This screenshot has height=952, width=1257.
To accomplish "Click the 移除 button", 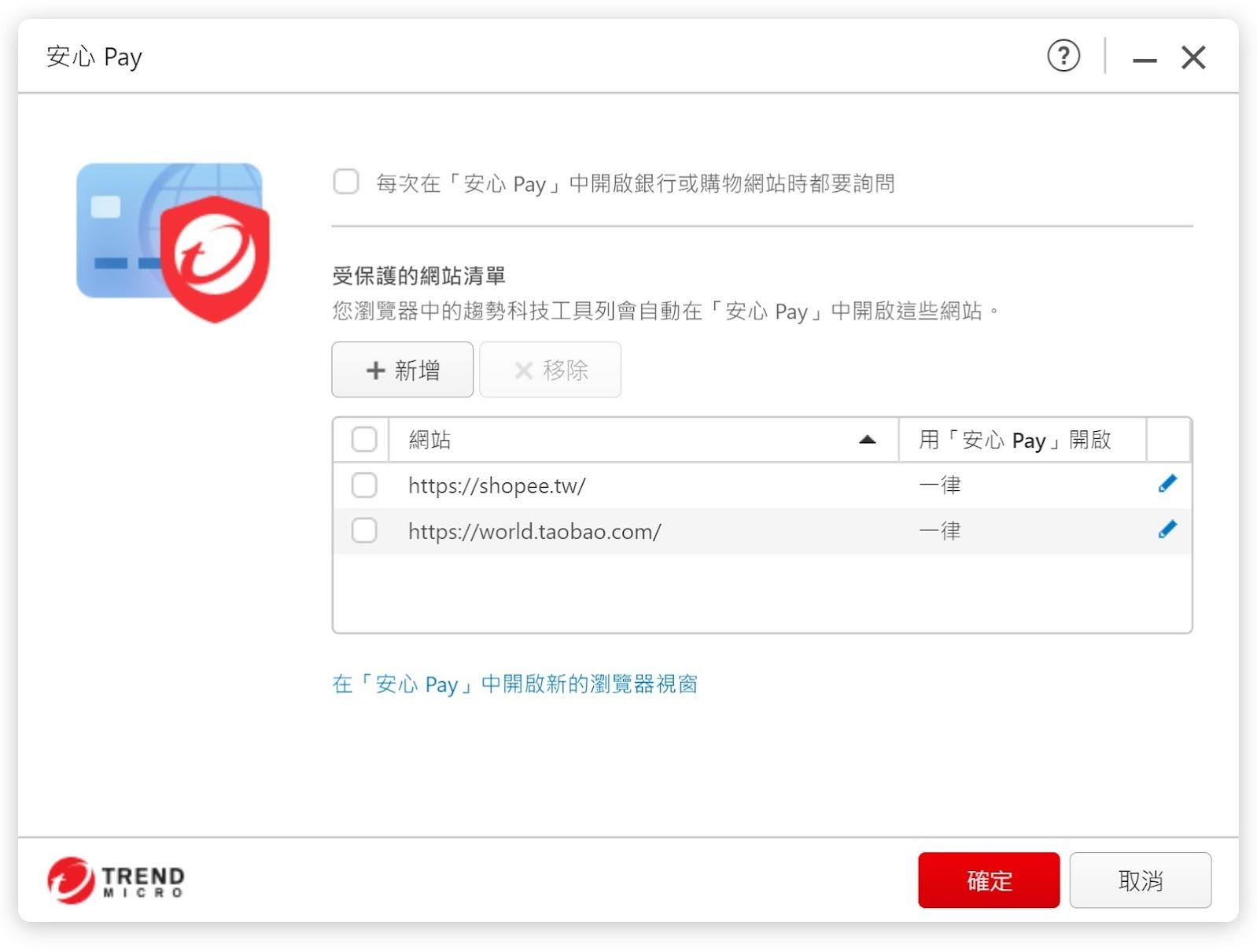I will click(551, 370).
